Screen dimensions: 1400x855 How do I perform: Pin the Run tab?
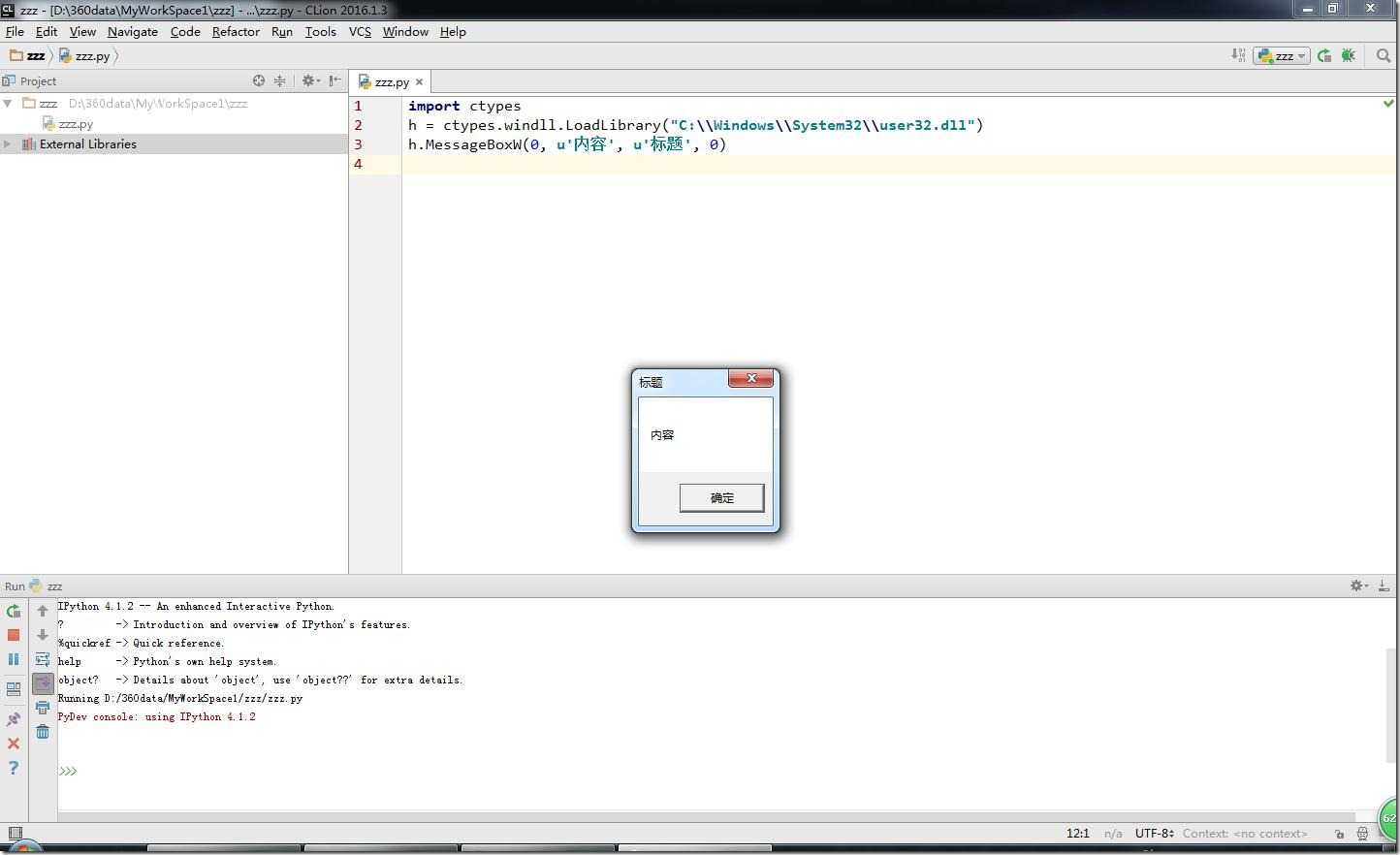[14, 719]
